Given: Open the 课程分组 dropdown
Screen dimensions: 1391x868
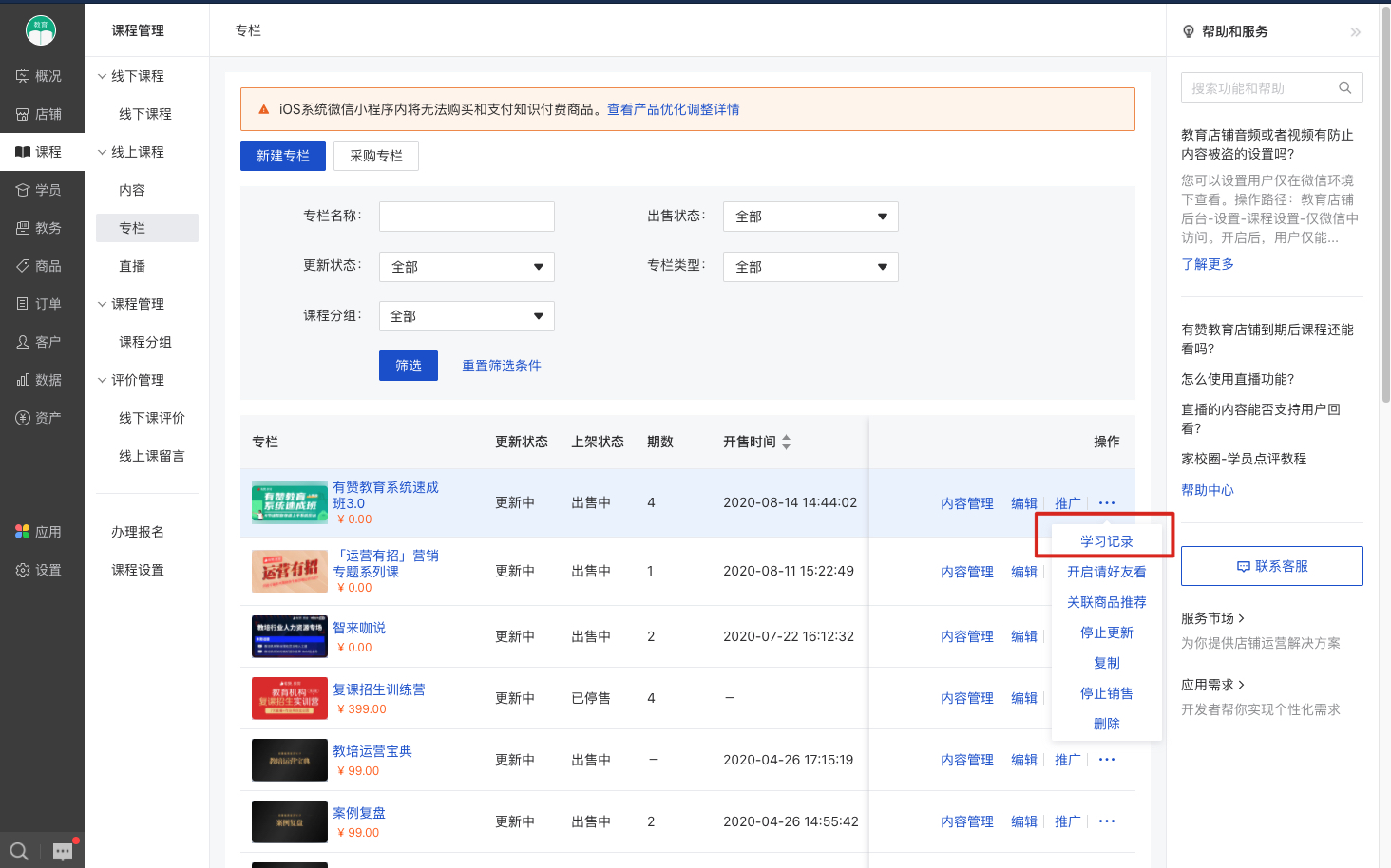Looking at the screenshot, I should click(467, 316).
